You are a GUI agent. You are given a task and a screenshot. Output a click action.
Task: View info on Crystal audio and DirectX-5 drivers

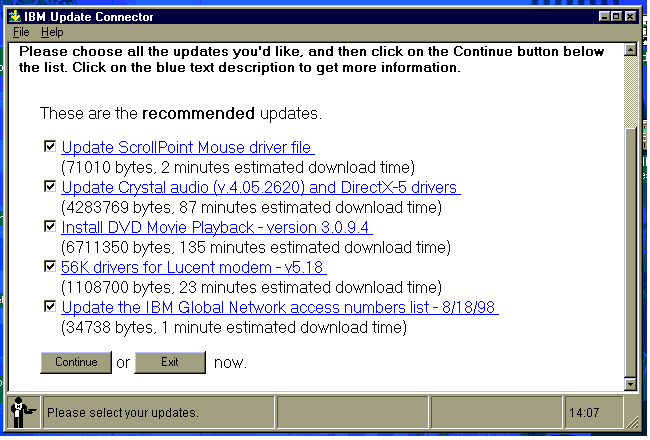point(260,188)
